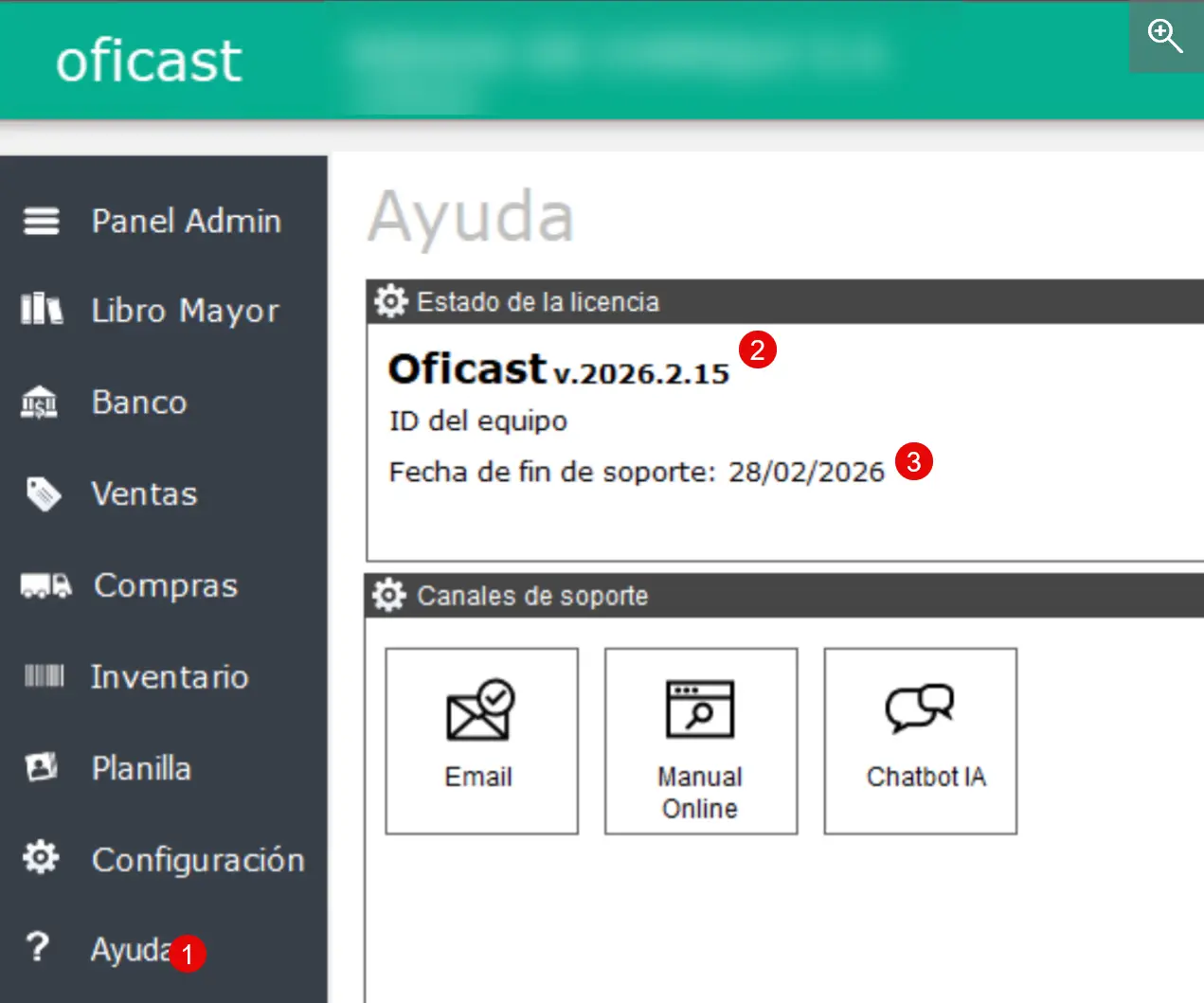Viewport: 1204px width, 1003px height.
Task: Click the oficast logo in the header
Action: pyautogui.click(x=149, y=61)
